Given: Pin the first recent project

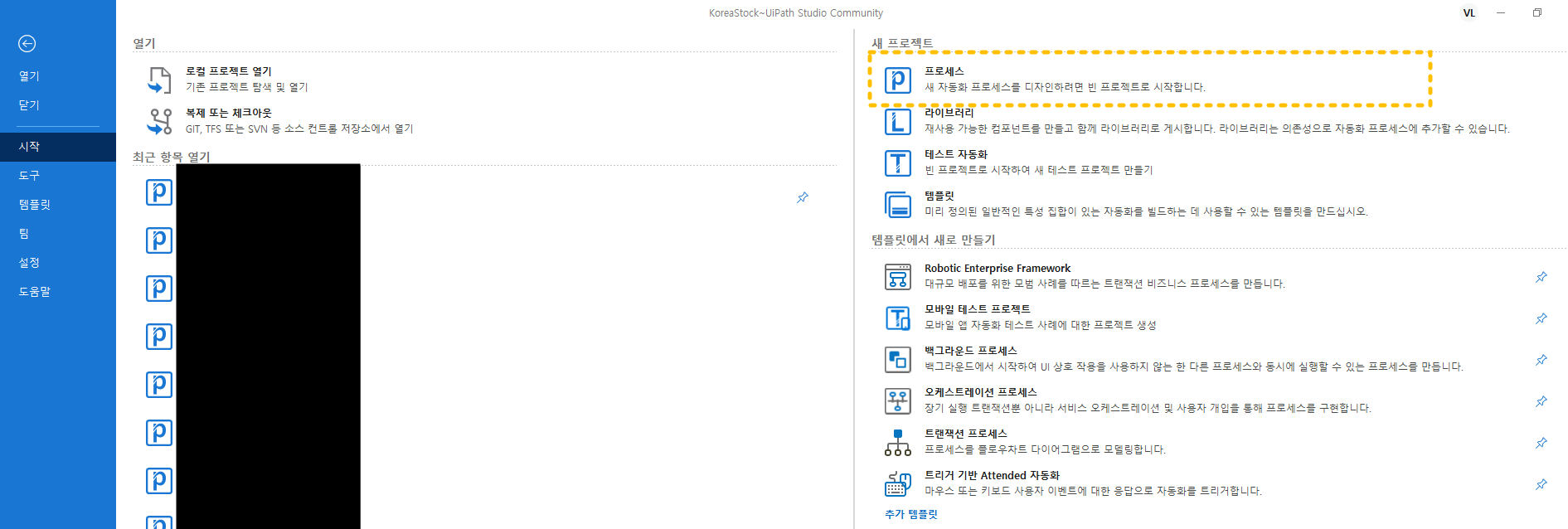Looking at the screenshot, I should [803, 197].
